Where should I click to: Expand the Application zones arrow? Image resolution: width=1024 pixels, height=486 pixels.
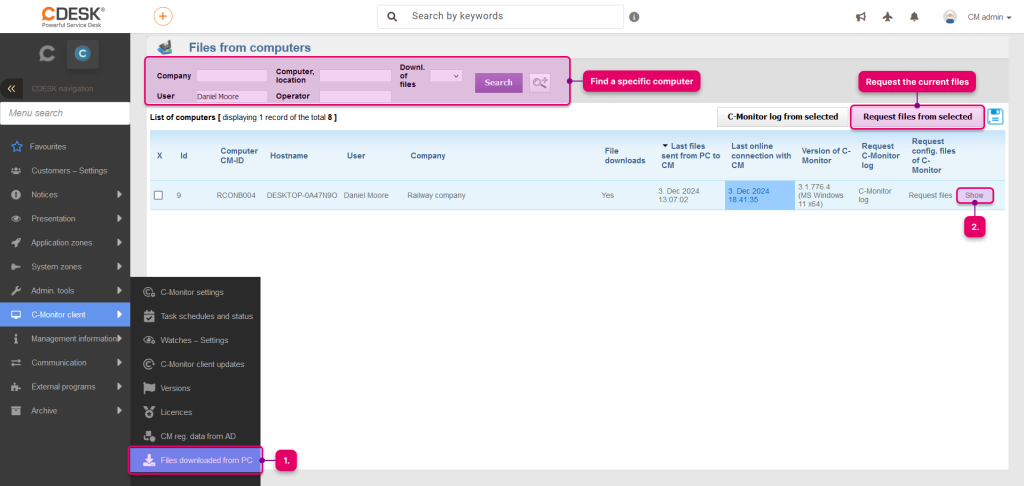coord(120,243)
